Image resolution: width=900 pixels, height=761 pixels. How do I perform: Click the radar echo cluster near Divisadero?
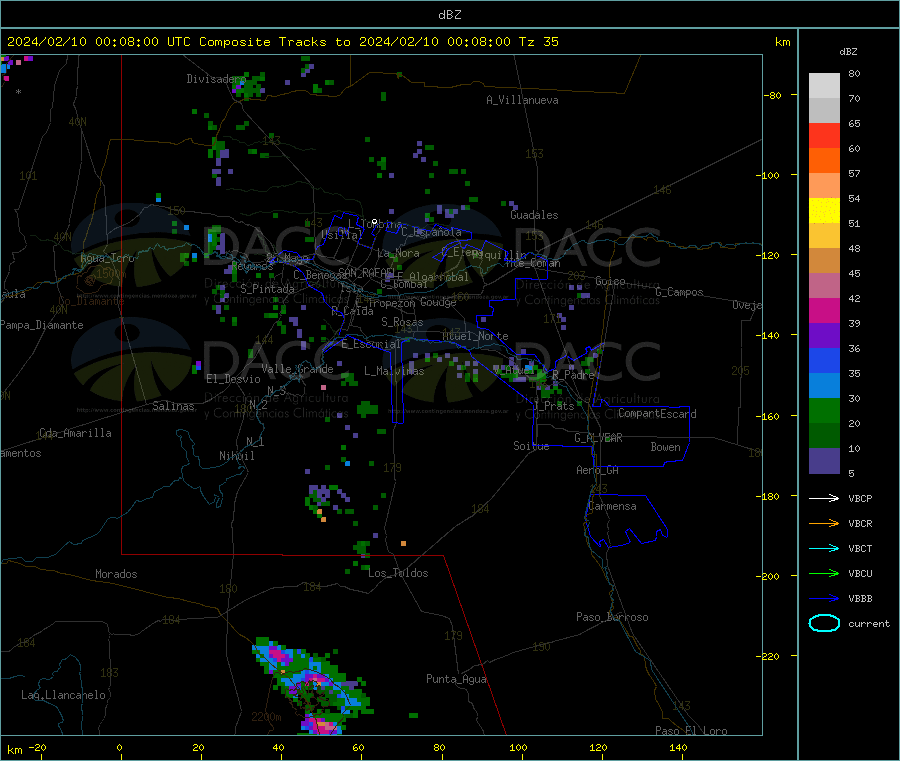tap(250, 85)
